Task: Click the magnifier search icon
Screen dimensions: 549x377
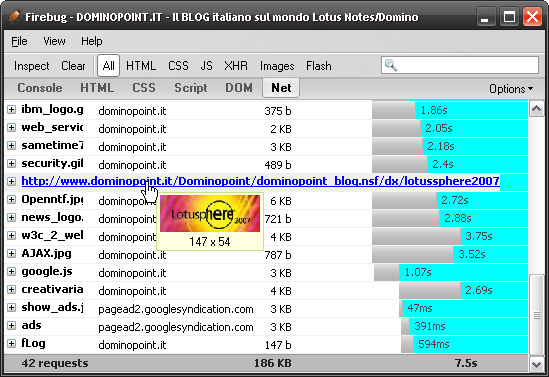Action: pyautogui.click(x=390, y=65)
